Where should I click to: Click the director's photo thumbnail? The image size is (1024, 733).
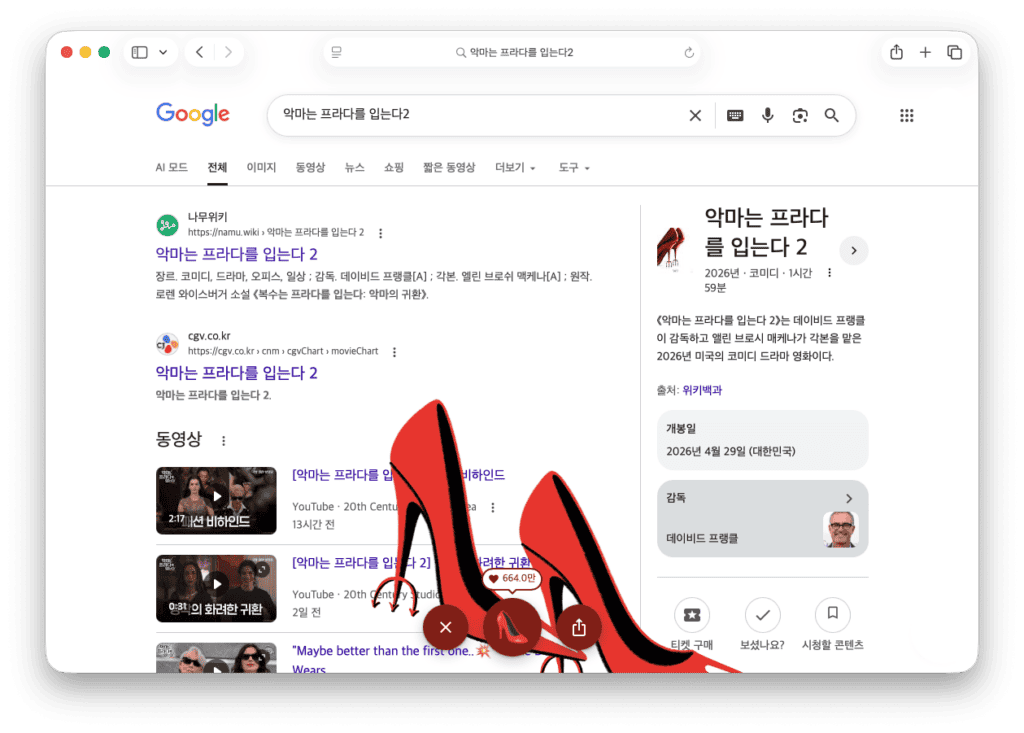click(840, 529)
